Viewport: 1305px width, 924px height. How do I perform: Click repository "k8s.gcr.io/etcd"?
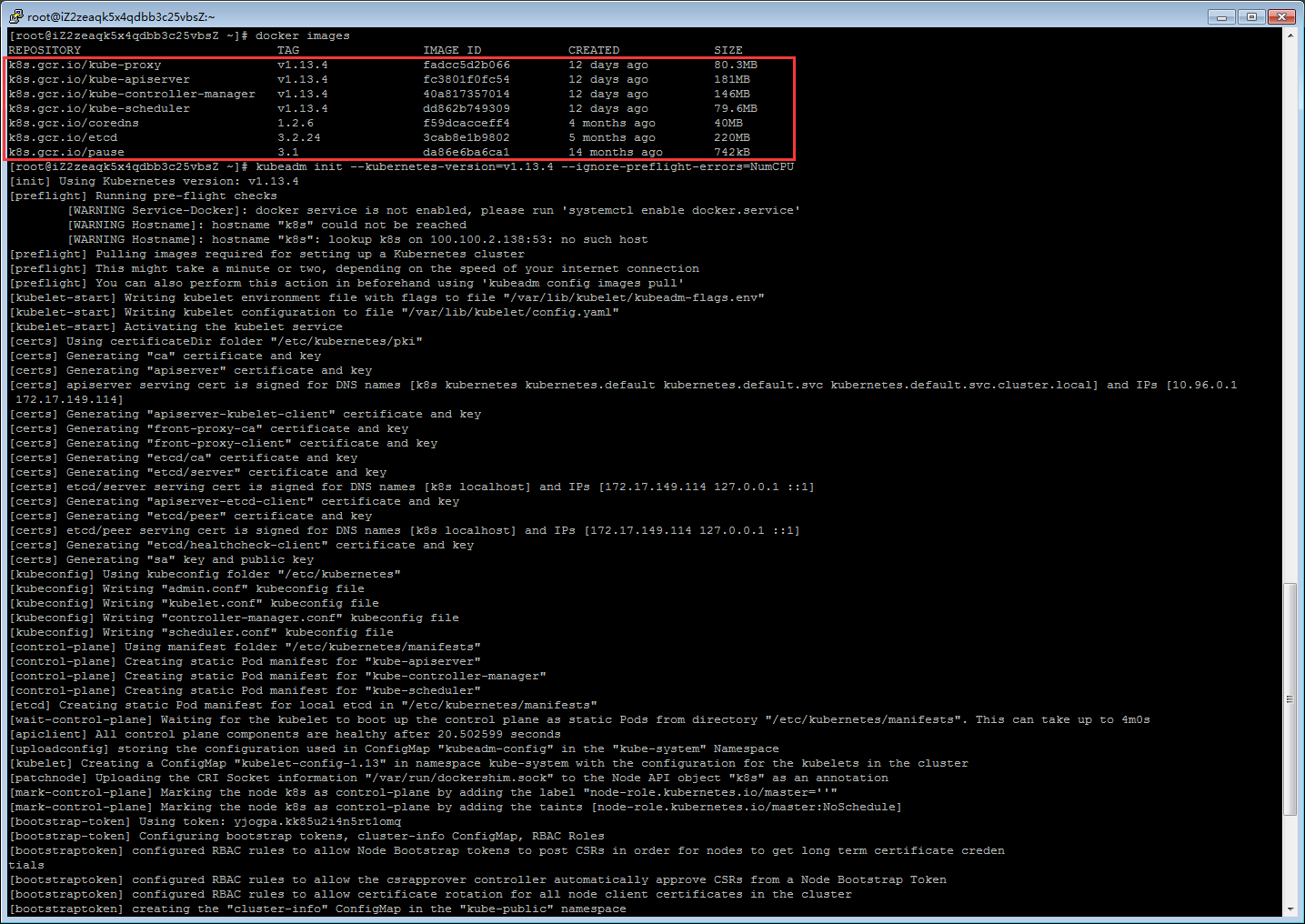tap(63, 137)
